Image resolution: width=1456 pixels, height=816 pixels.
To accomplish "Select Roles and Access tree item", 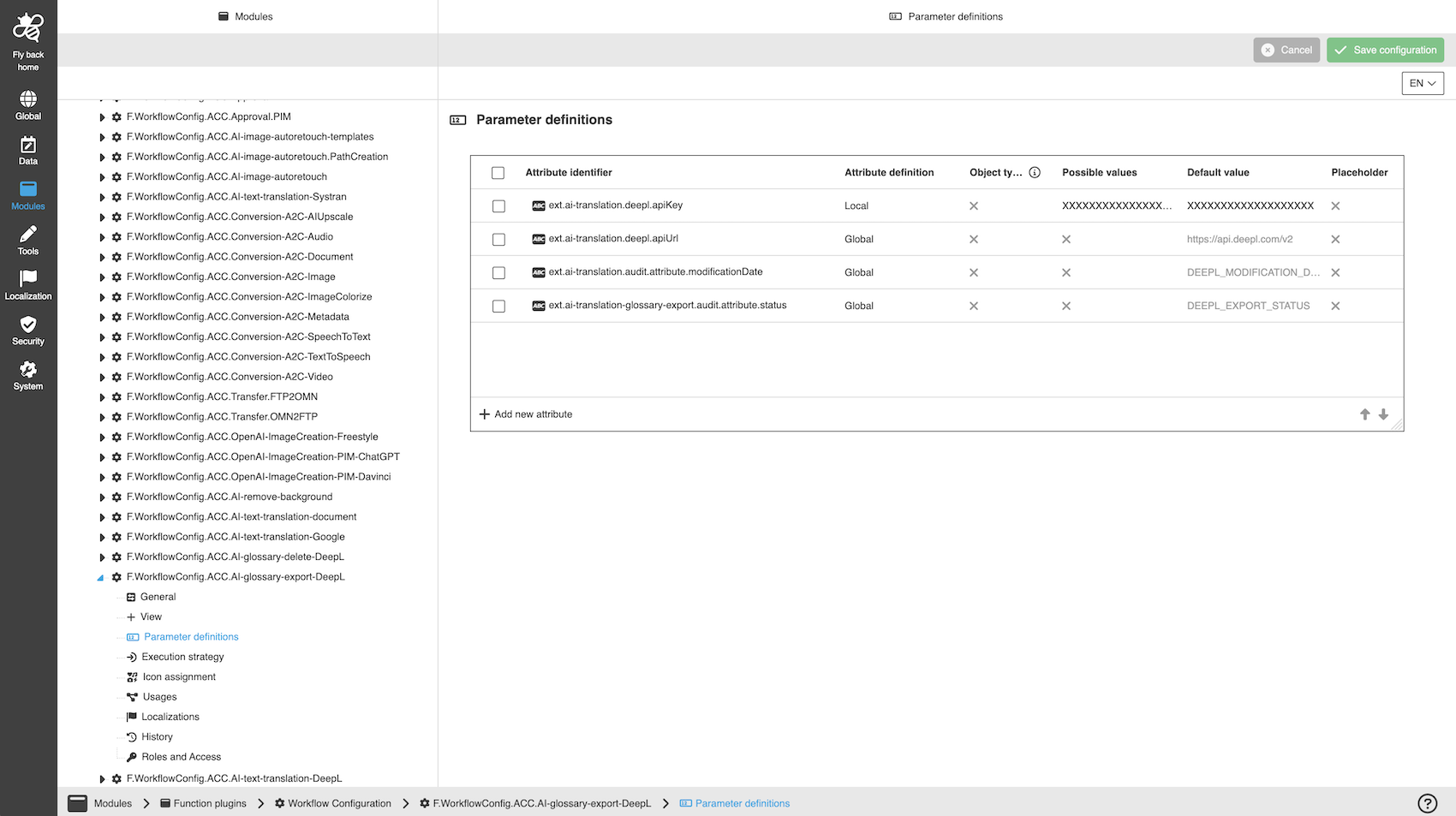I will click(181, 757).
